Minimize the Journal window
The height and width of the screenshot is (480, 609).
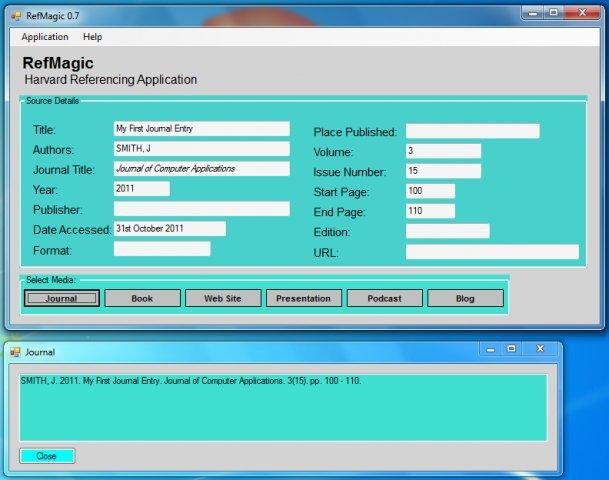(490, 349)
